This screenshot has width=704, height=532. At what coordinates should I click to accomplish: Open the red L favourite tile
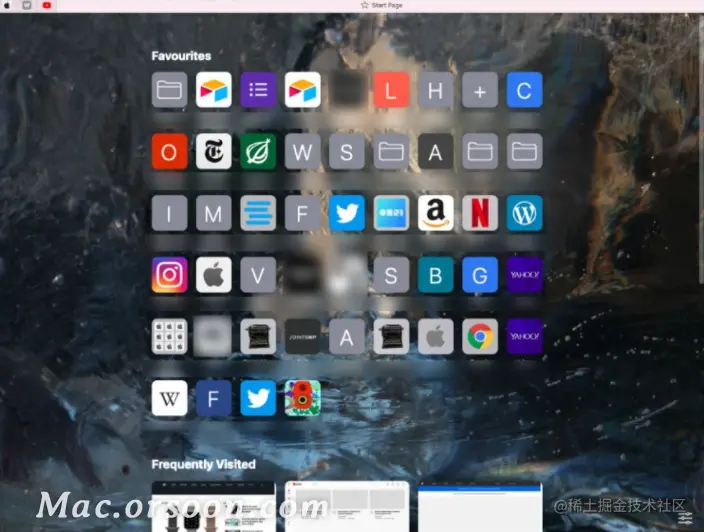[x=391, y=90]
